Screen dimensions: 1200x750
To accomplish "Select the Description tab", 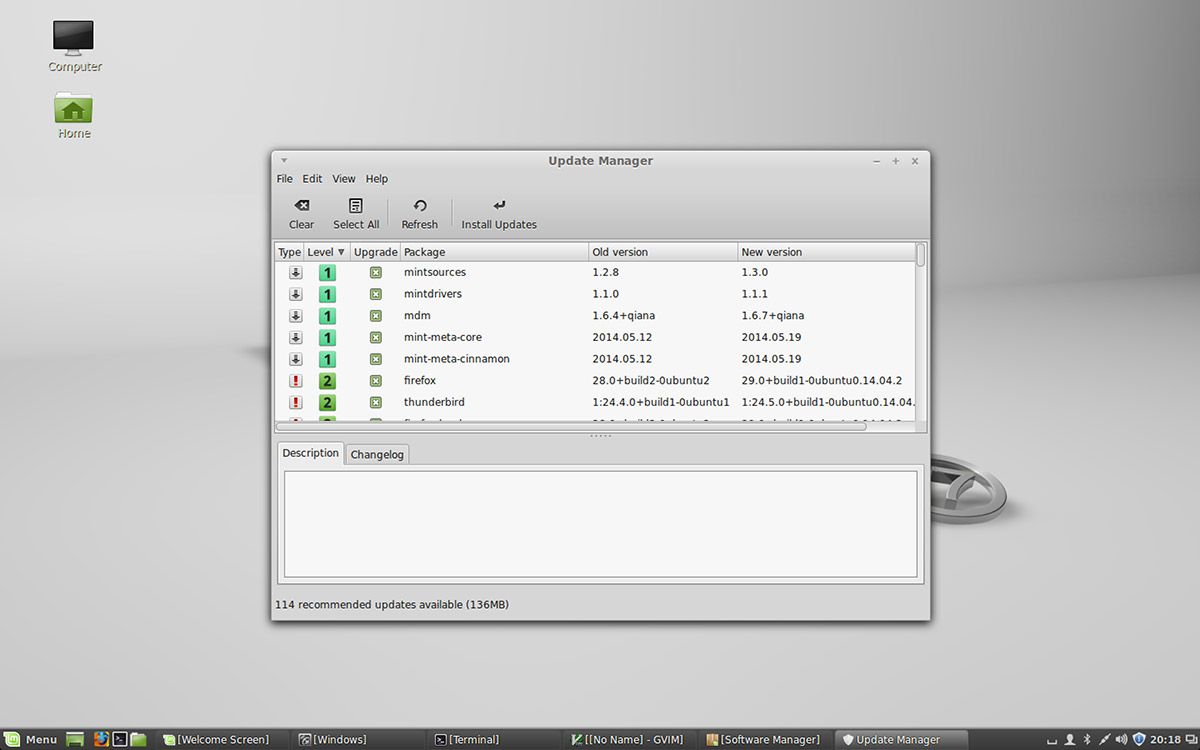I will pyautogui.click(x=311, y=453).
